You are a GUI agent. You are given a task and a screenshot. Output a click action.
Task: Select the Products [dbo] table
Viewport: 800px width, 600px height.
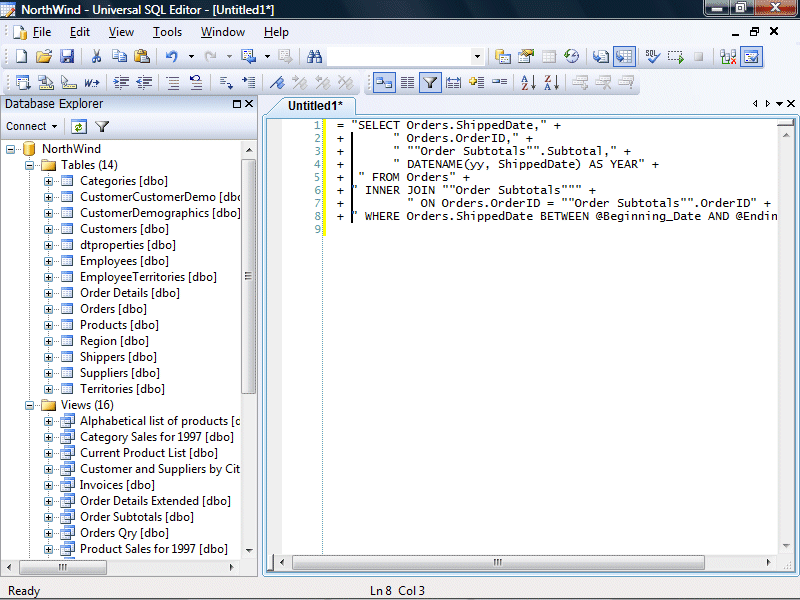(119, 325)
